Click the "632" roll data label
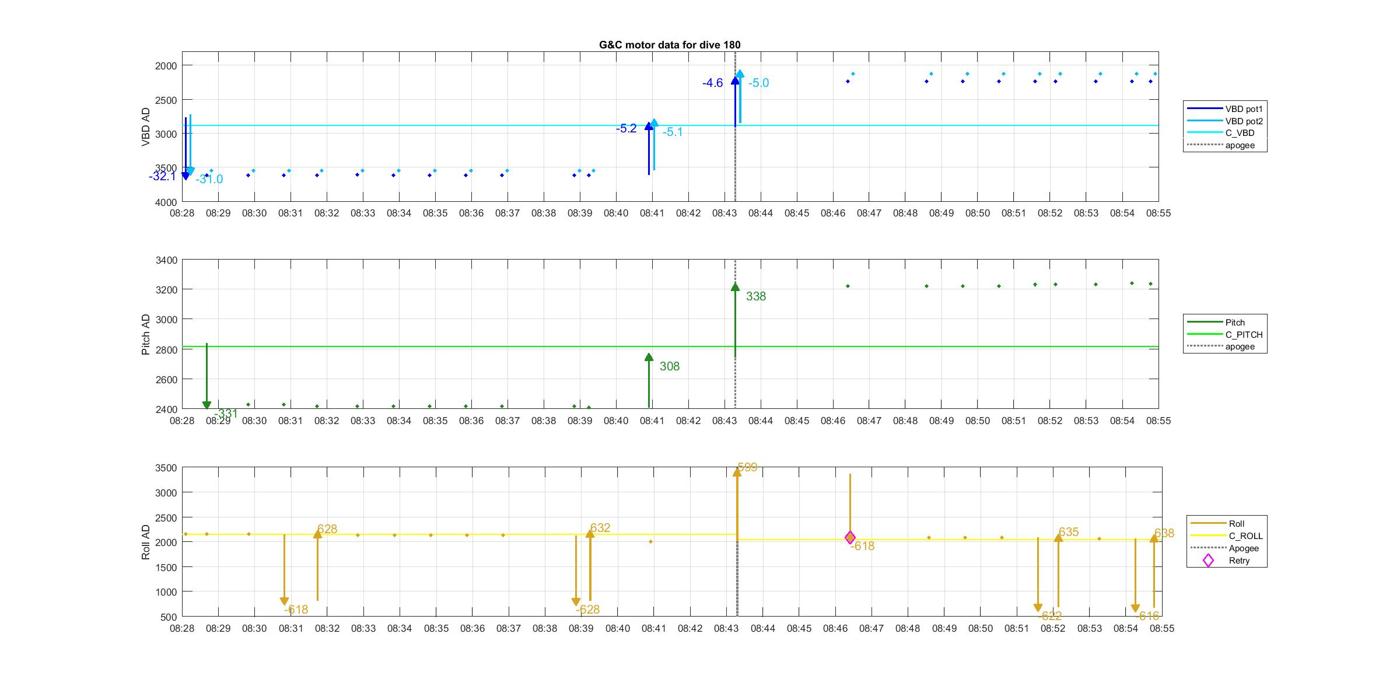 click(600, 528)
